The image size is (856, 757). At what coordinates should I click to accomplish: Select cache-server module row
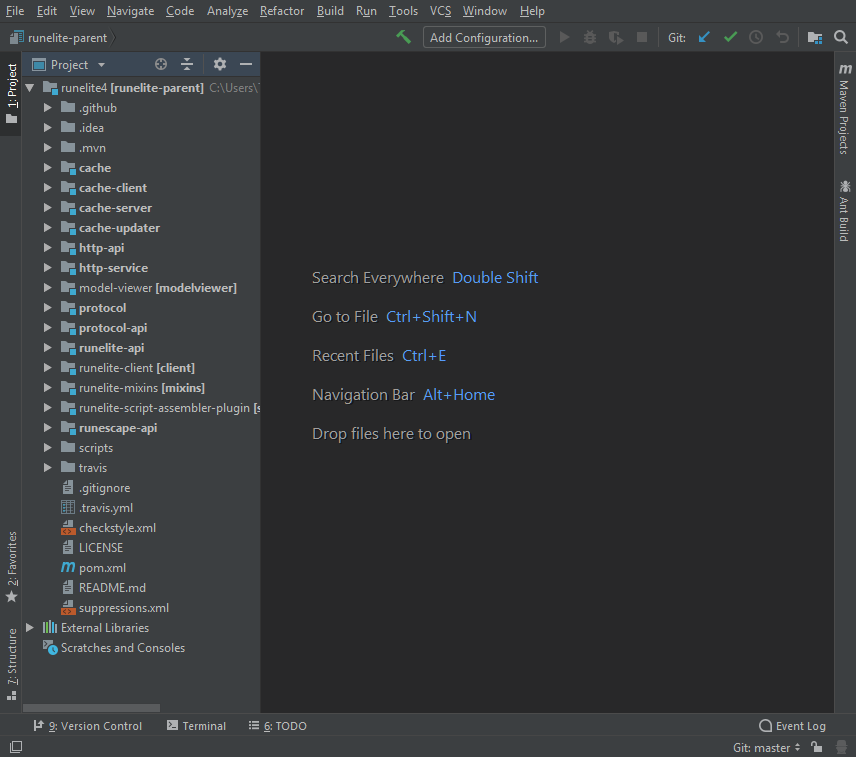tap(141, 208)
